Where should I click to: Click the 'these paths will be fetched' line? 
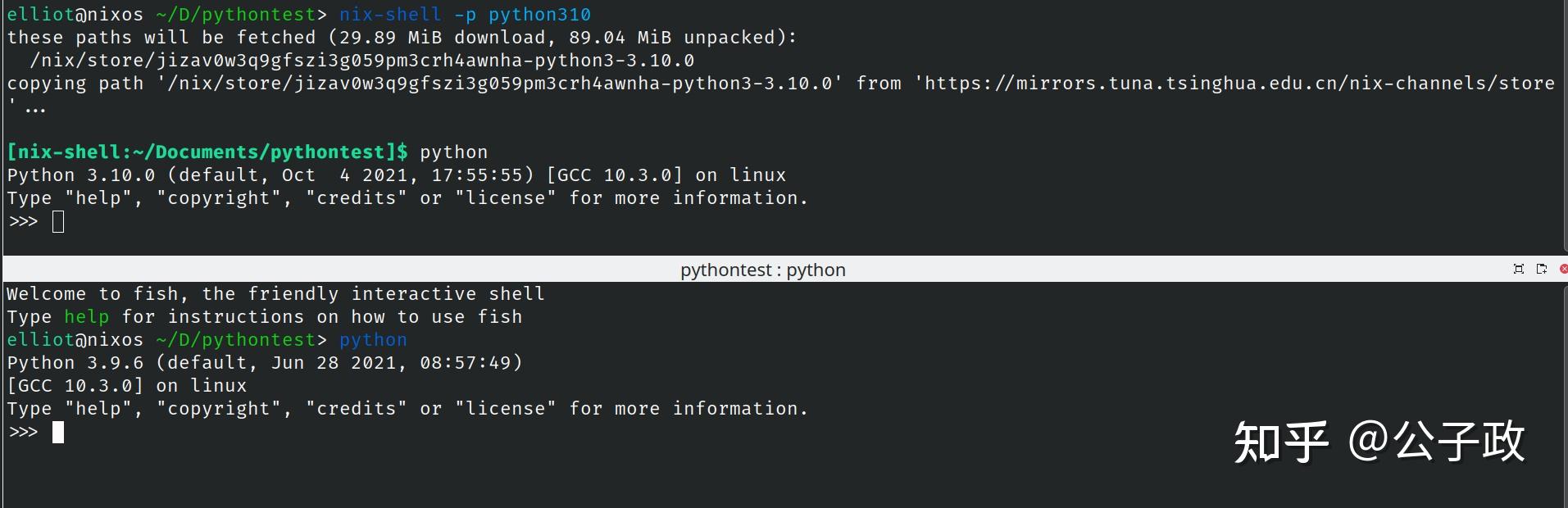(x=402, y=38)
